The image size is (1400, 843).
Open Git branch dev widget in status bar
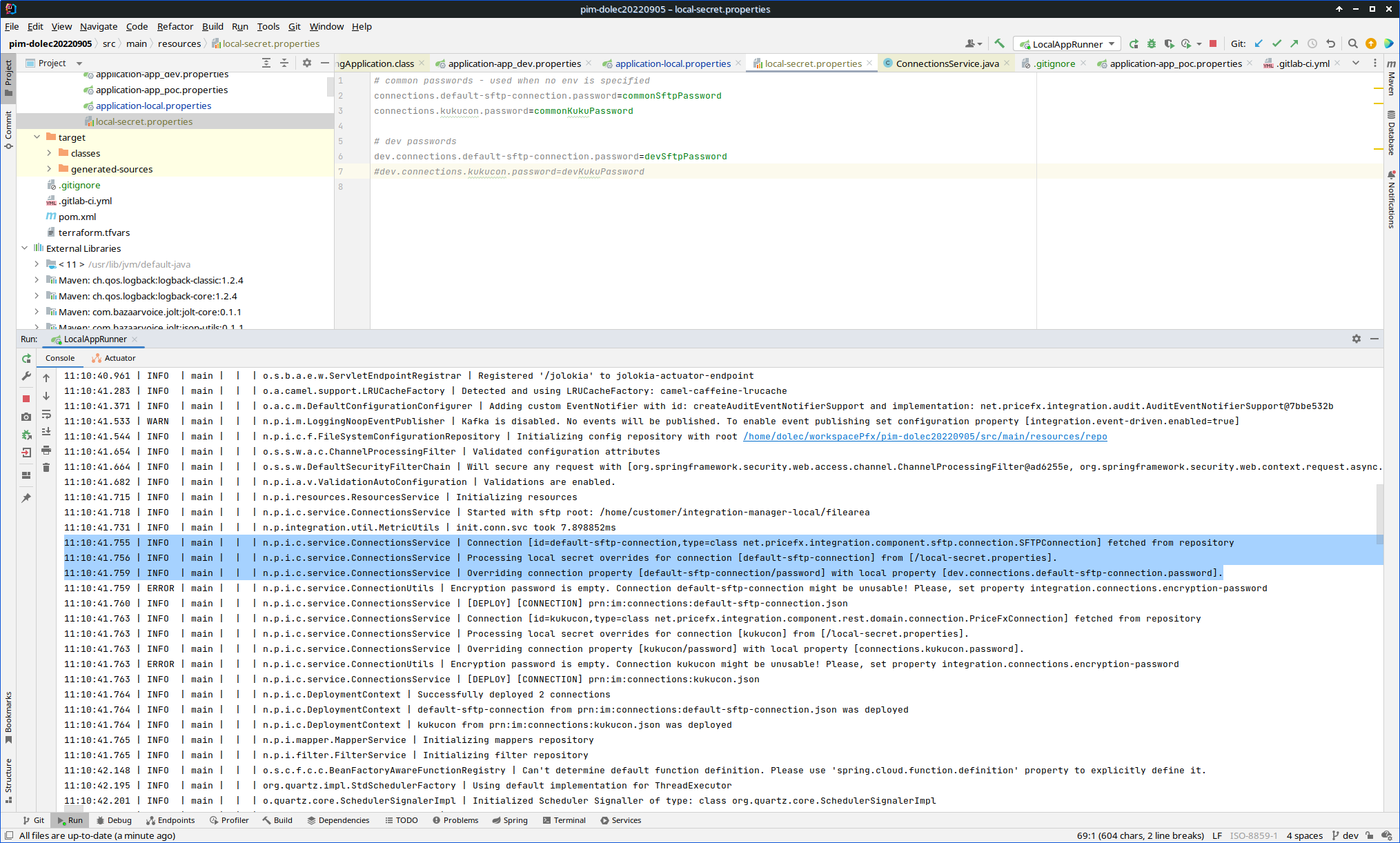[1345, 835]
